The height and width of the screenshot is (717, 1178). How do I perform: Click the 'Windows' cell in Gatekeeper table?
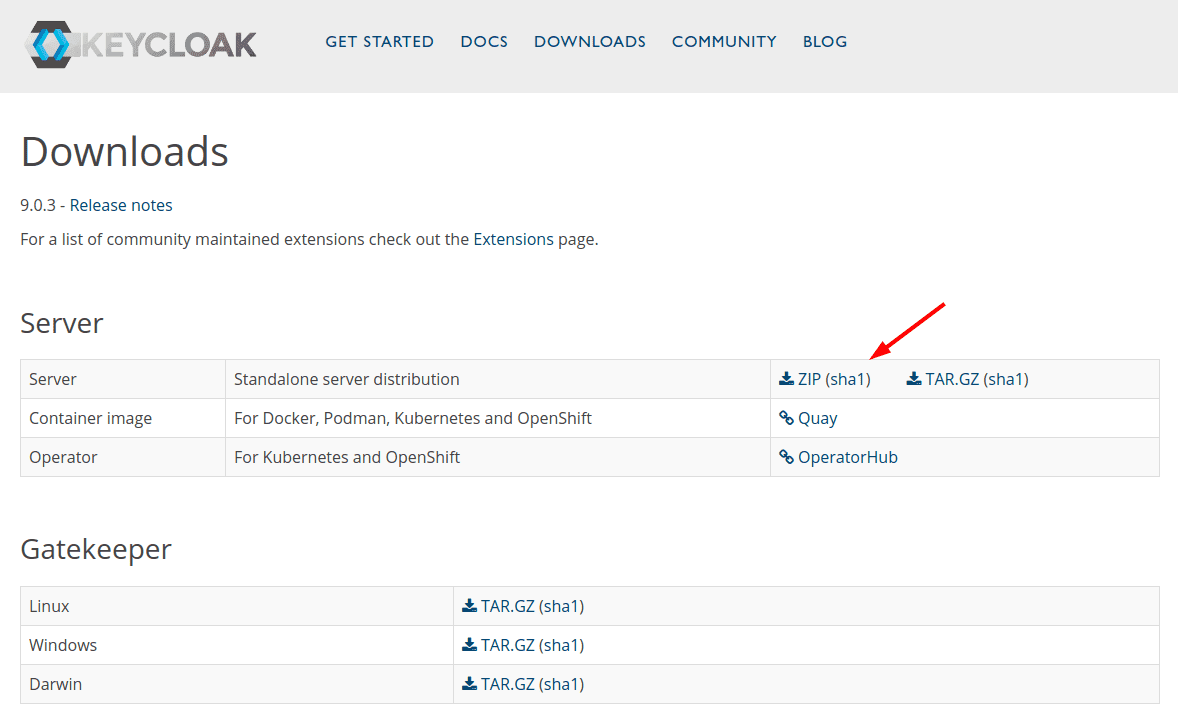point(237,645)
